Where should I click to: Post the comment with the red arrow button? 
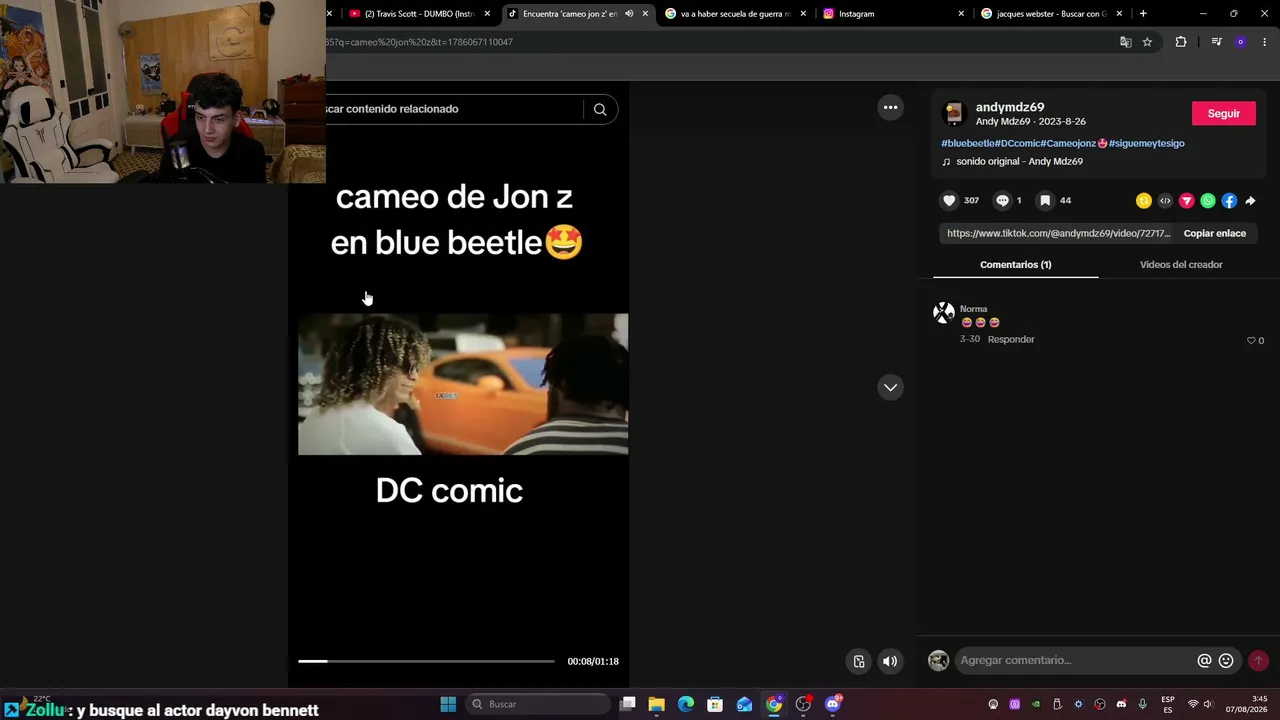(1258, 661)
